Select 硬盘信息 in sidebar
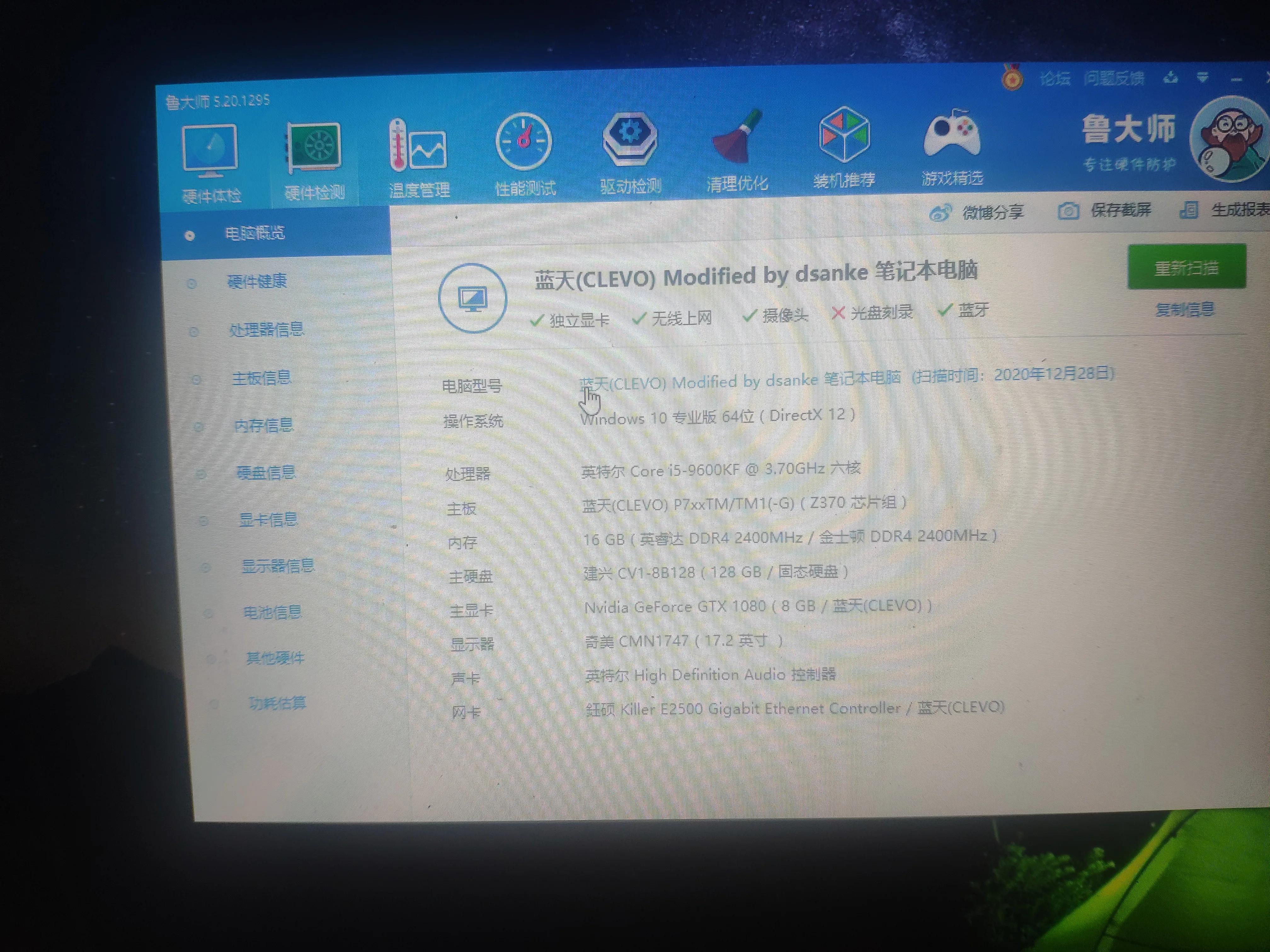This screenshot has height=952, width=1270. click(x=266, y=473)
